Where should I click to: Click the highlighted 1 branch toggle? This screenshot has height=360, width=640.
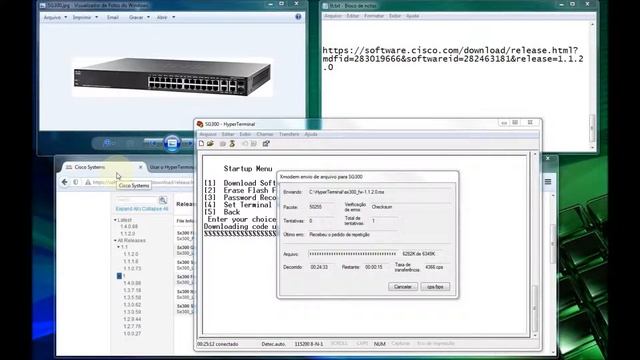pyautogui.click(x=119, y=276)
